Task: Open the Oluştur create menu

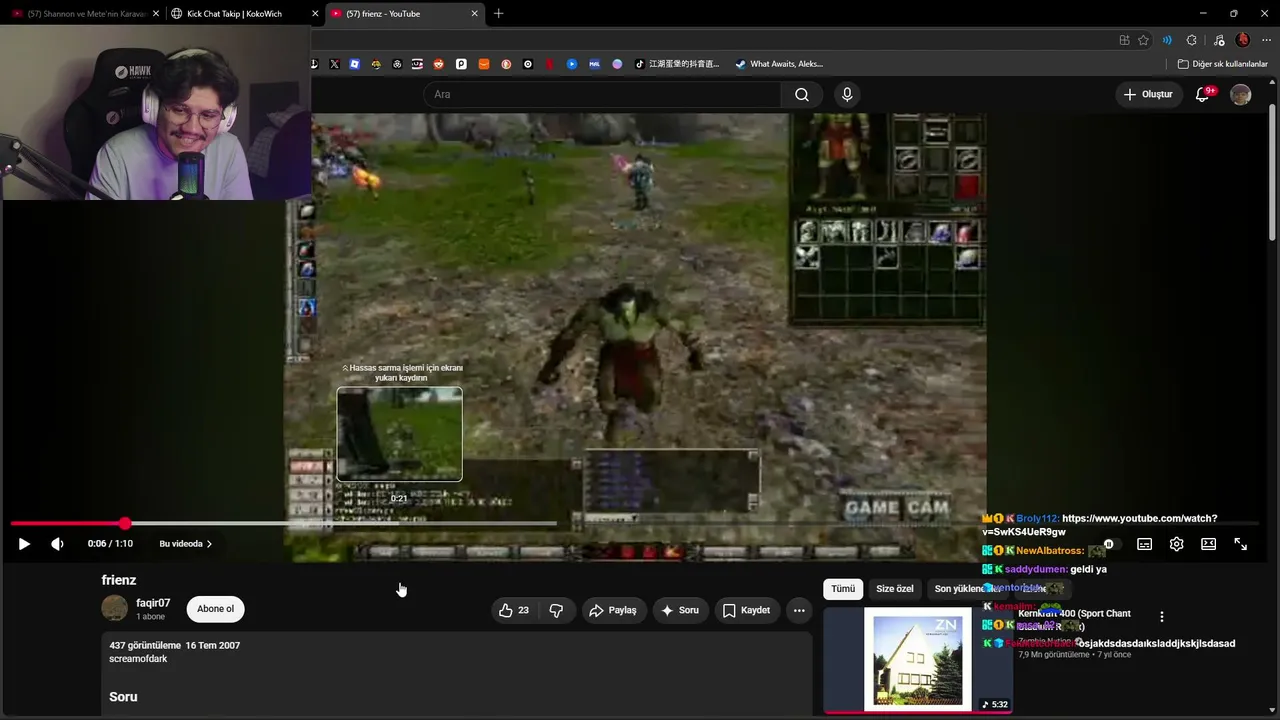Action: (1148, 94)
